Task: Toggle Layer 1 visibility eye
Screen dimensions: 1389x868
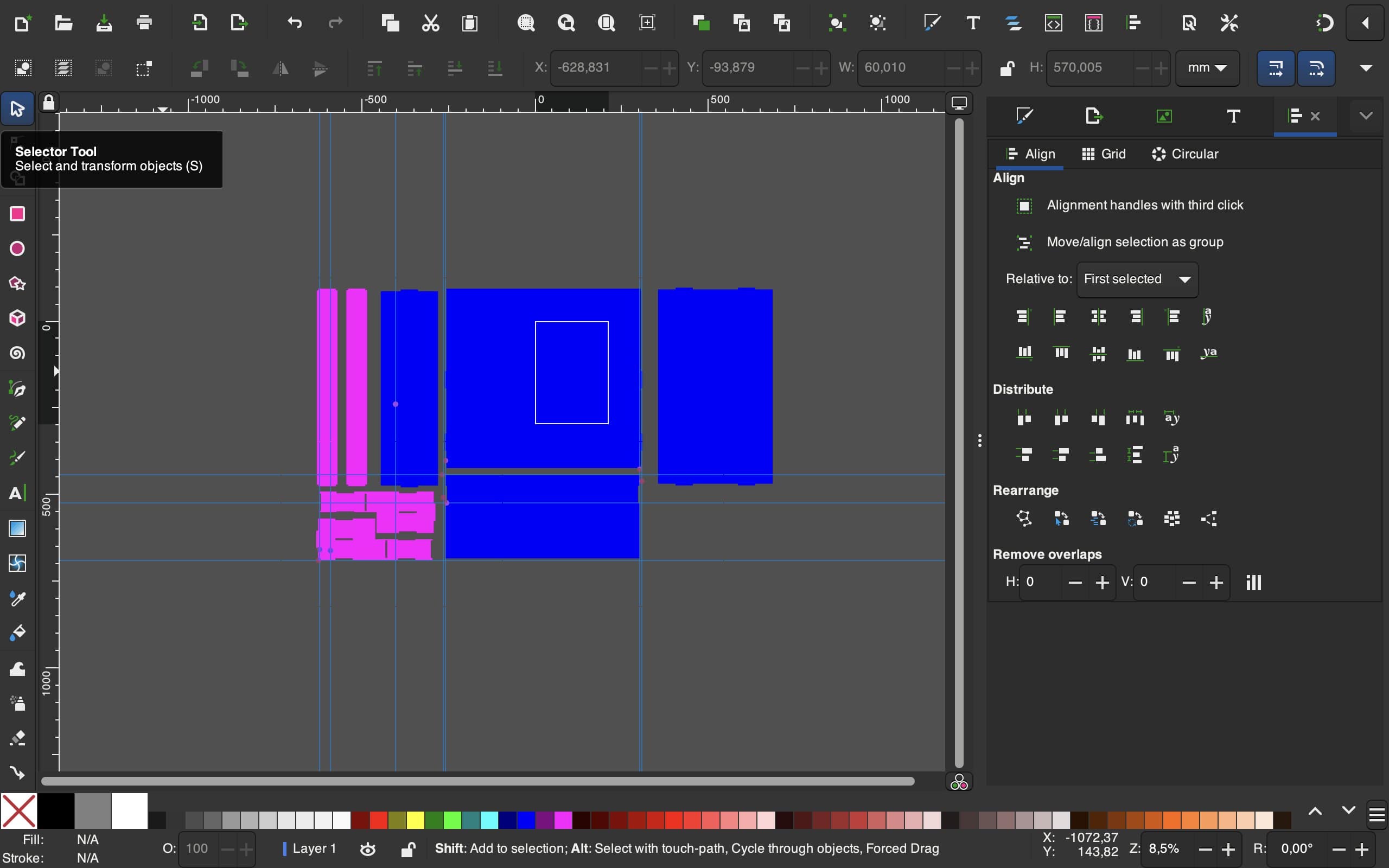Action: point(368,848)
